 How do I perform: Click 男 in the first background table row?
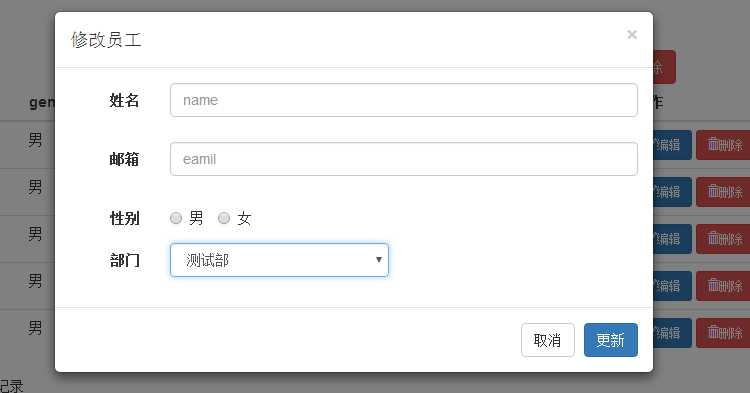pos(35,140)
